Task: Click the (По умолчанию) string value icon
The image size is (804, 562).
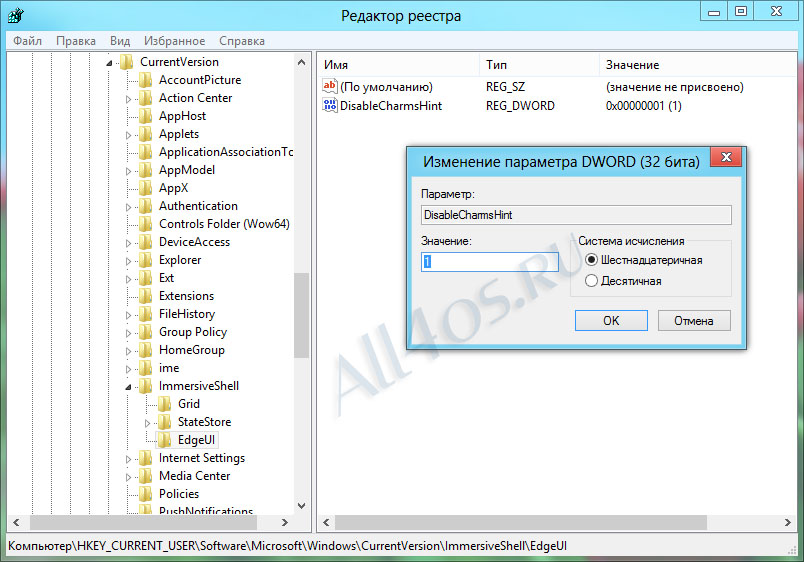Action: click(330, 86)
